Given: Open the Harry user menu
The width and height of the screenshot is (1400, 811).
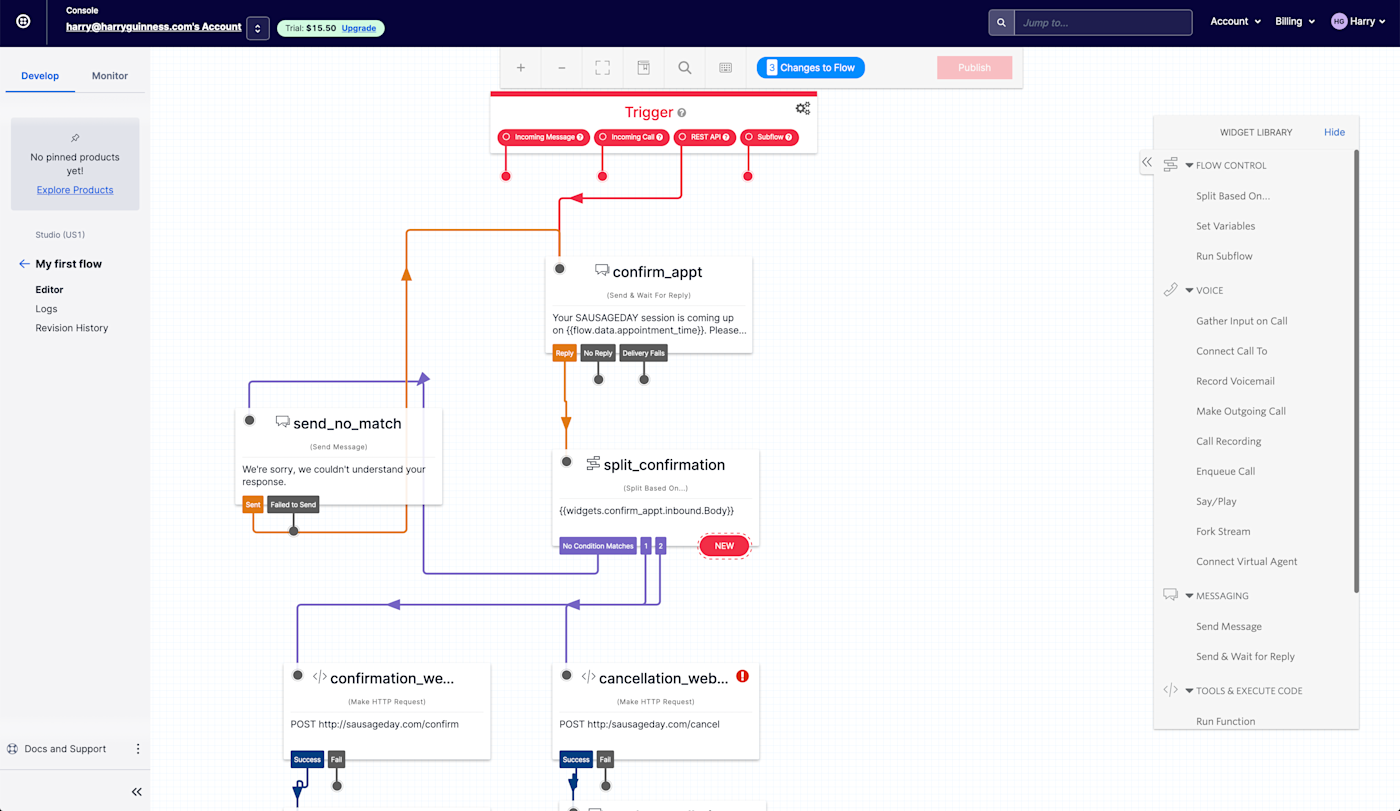Looking at the screenshot, I should click(1359, 21).
